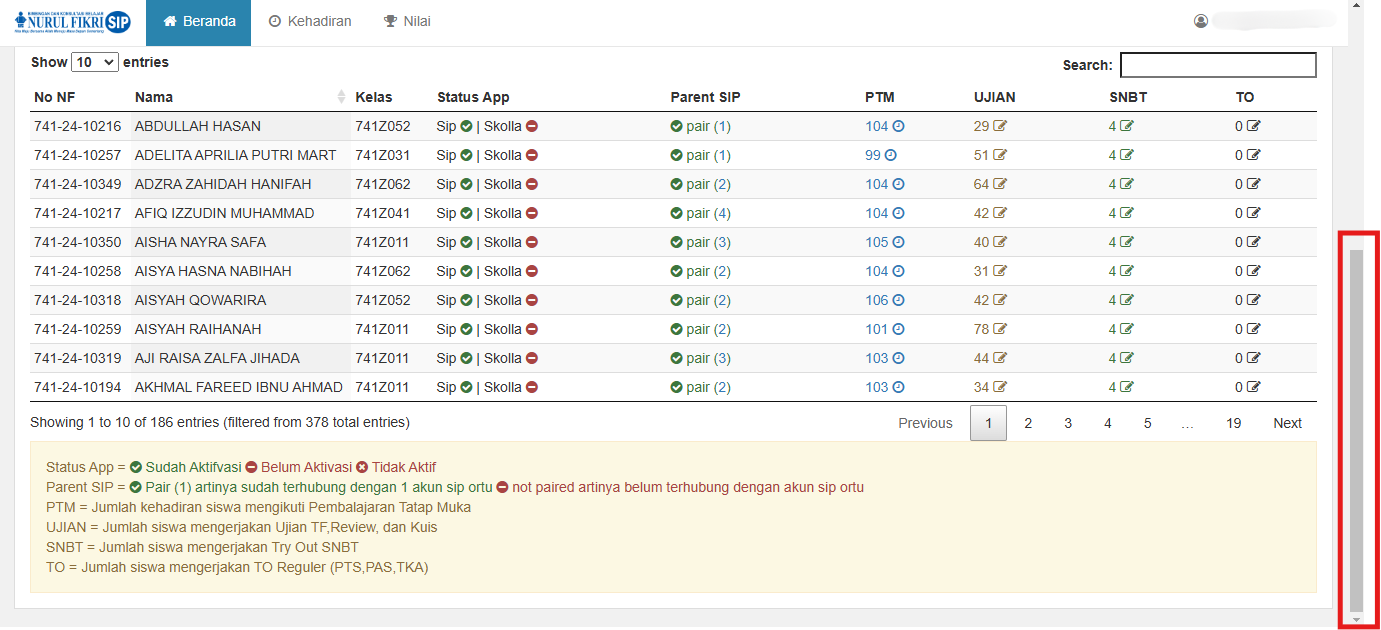
Task: Click Sip green check for AISYAH QOWARIRA
Action: coord(466,301)
